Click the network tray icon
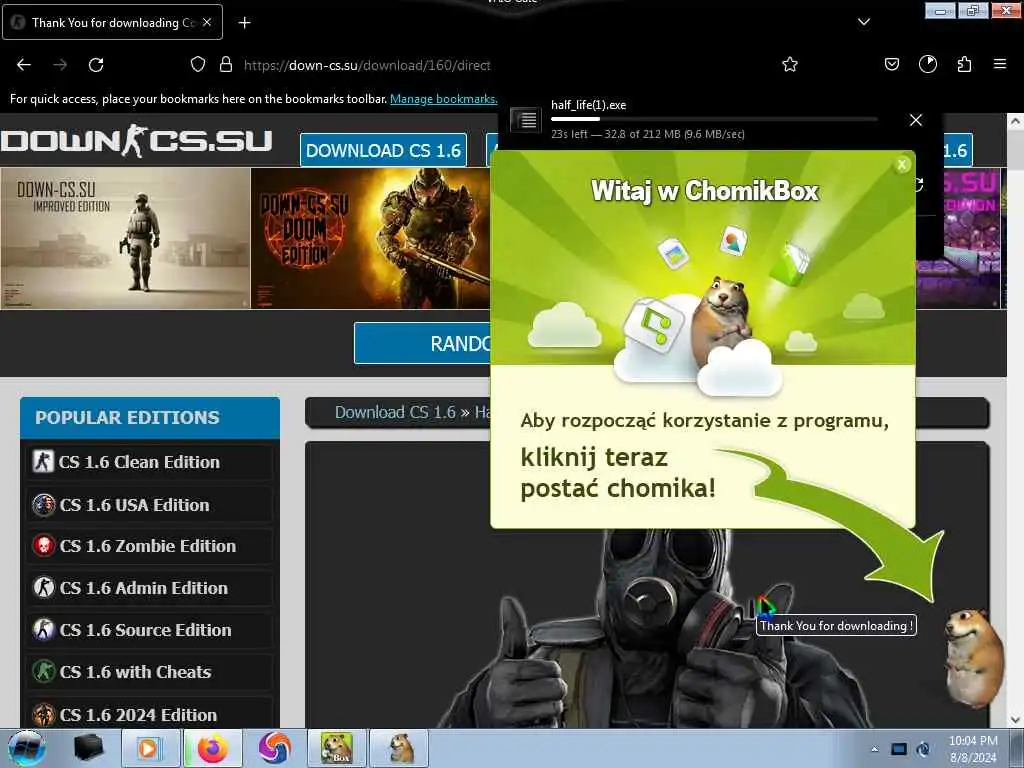Viewport: 1024px width, 768px height. [899, 749]
